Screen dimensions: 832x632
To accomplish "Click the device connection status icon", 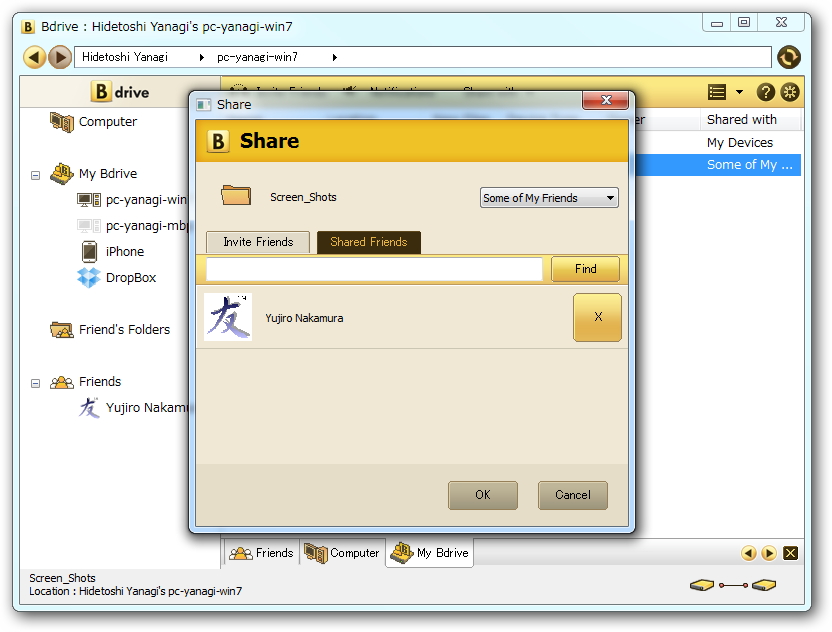I will (733, 585).
